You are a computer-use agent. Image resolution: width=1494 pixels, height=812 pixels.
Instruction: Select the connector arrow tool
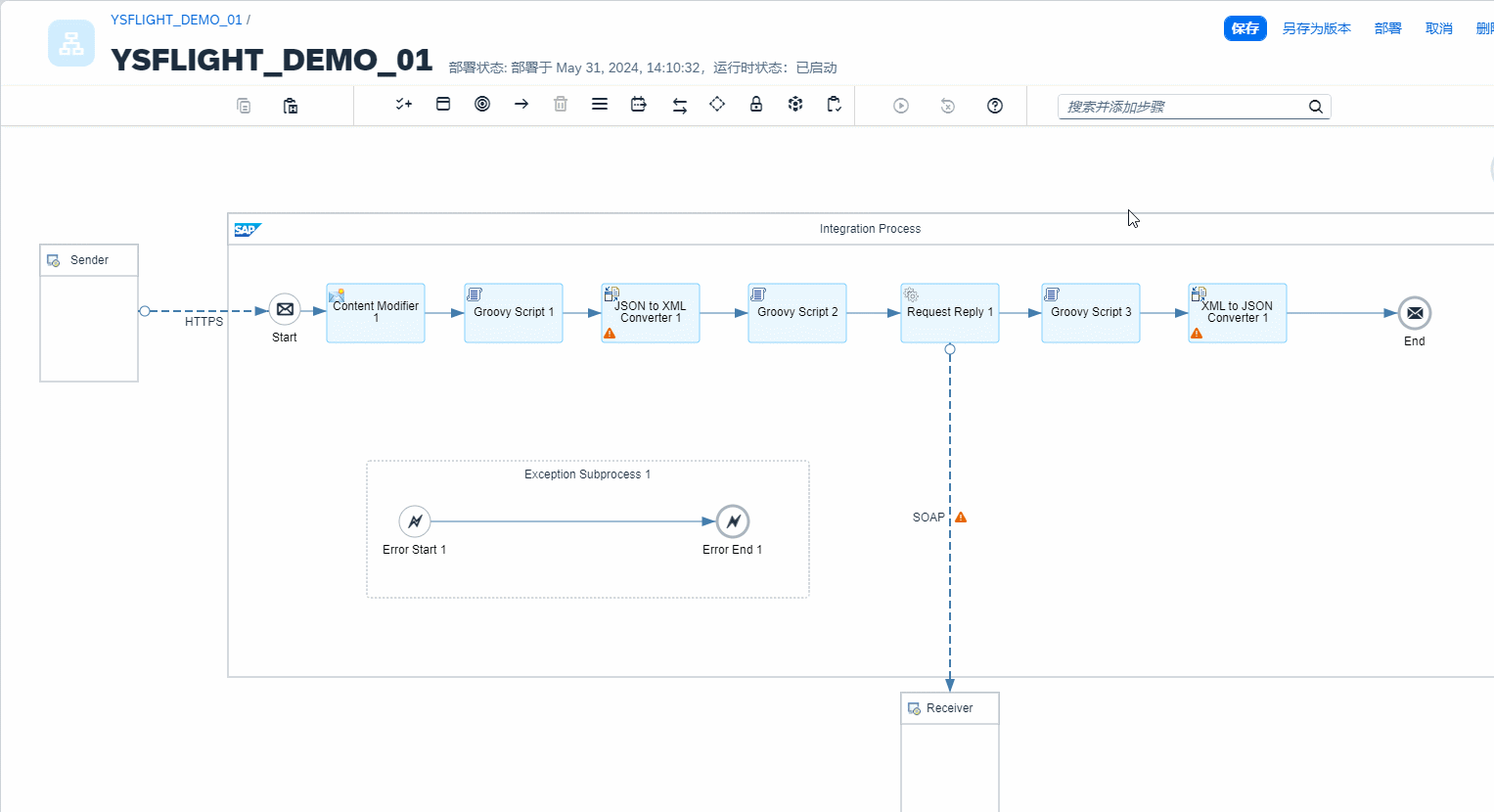tap(521, 104)
